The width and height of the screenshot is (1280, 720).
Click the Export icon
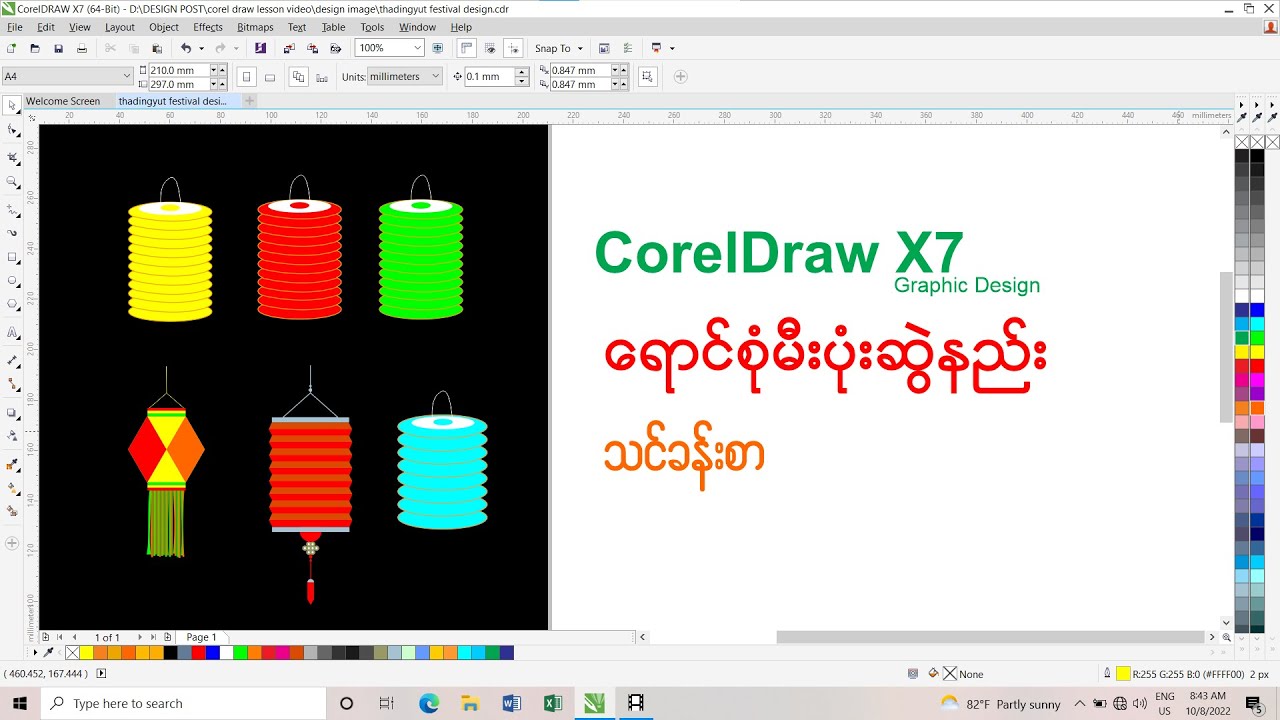[x=312, y=48]
